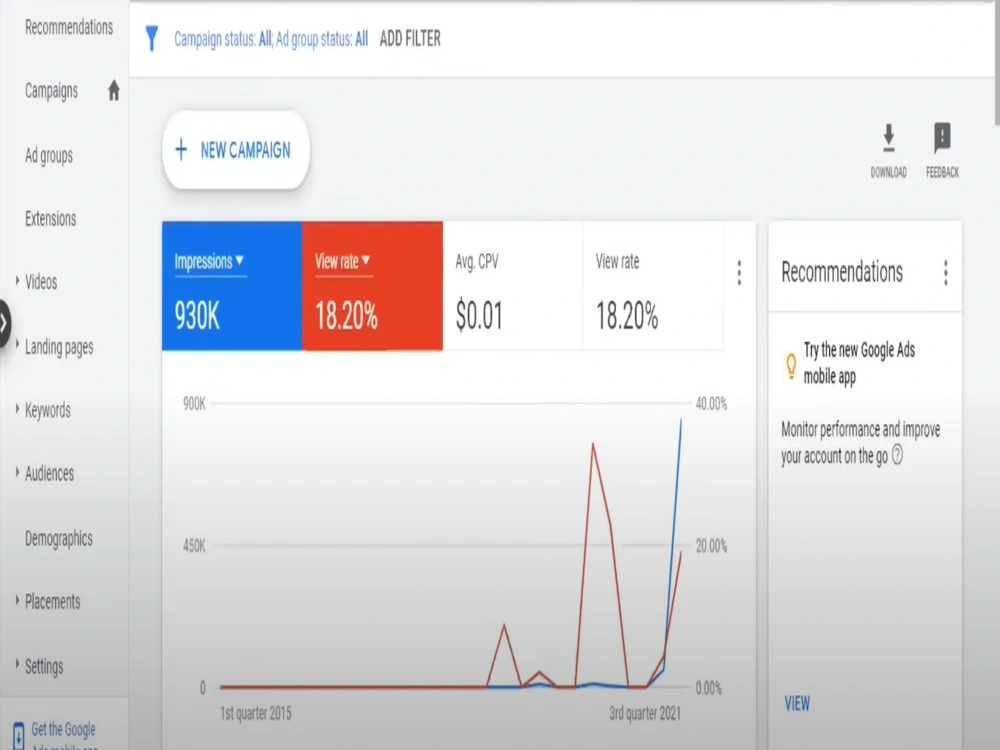Expand the side panel arrow handle
Screen dimensions: 1000x750
[x=4, y=324]
